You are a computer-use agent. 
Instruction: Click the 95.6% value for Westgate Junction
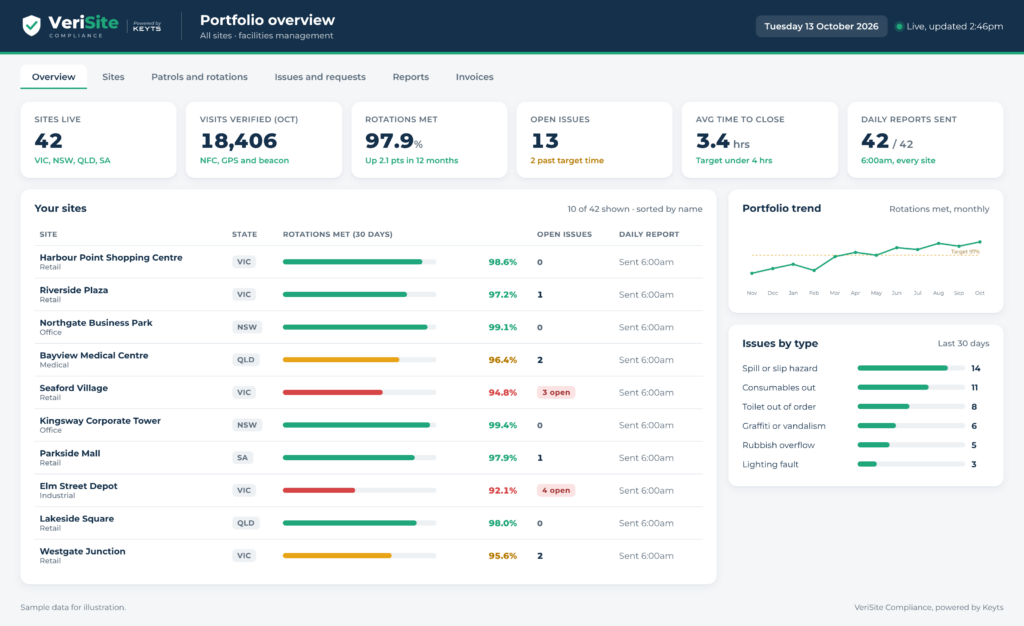click(503, 556)
